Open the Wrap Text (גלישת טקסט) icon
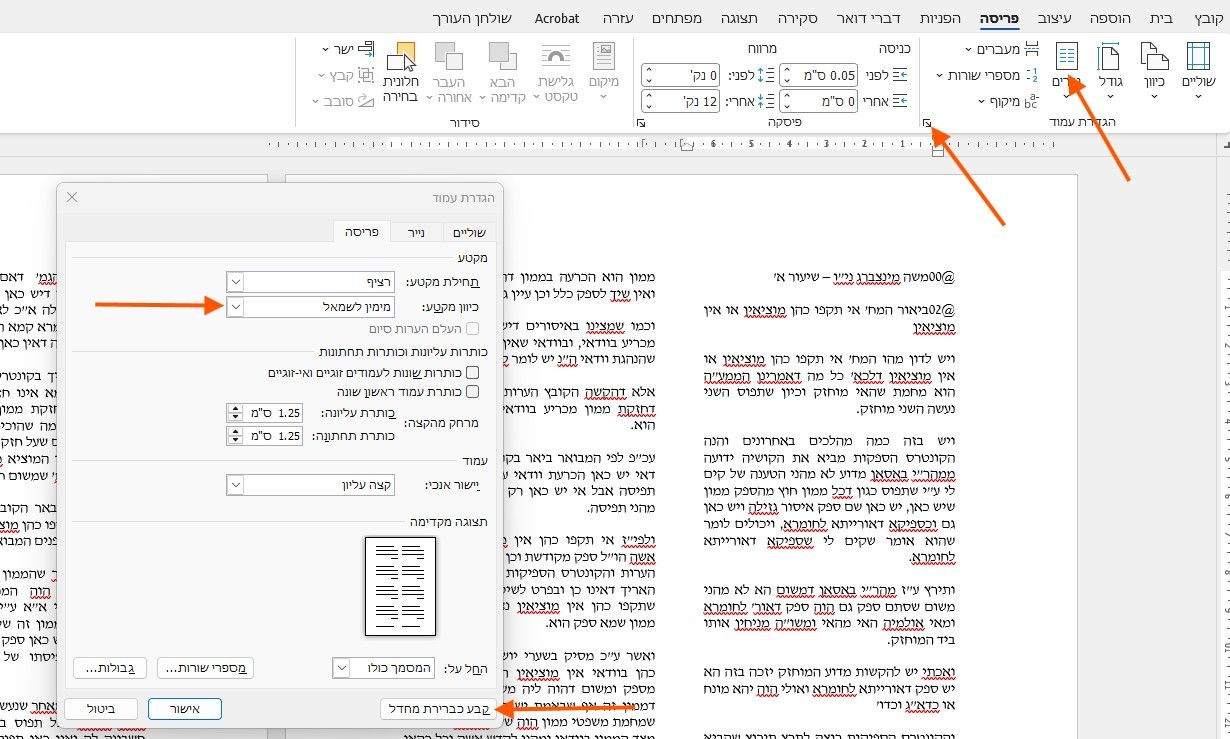The width and height of the screenshot is (1230, 739). click(557, 72)
